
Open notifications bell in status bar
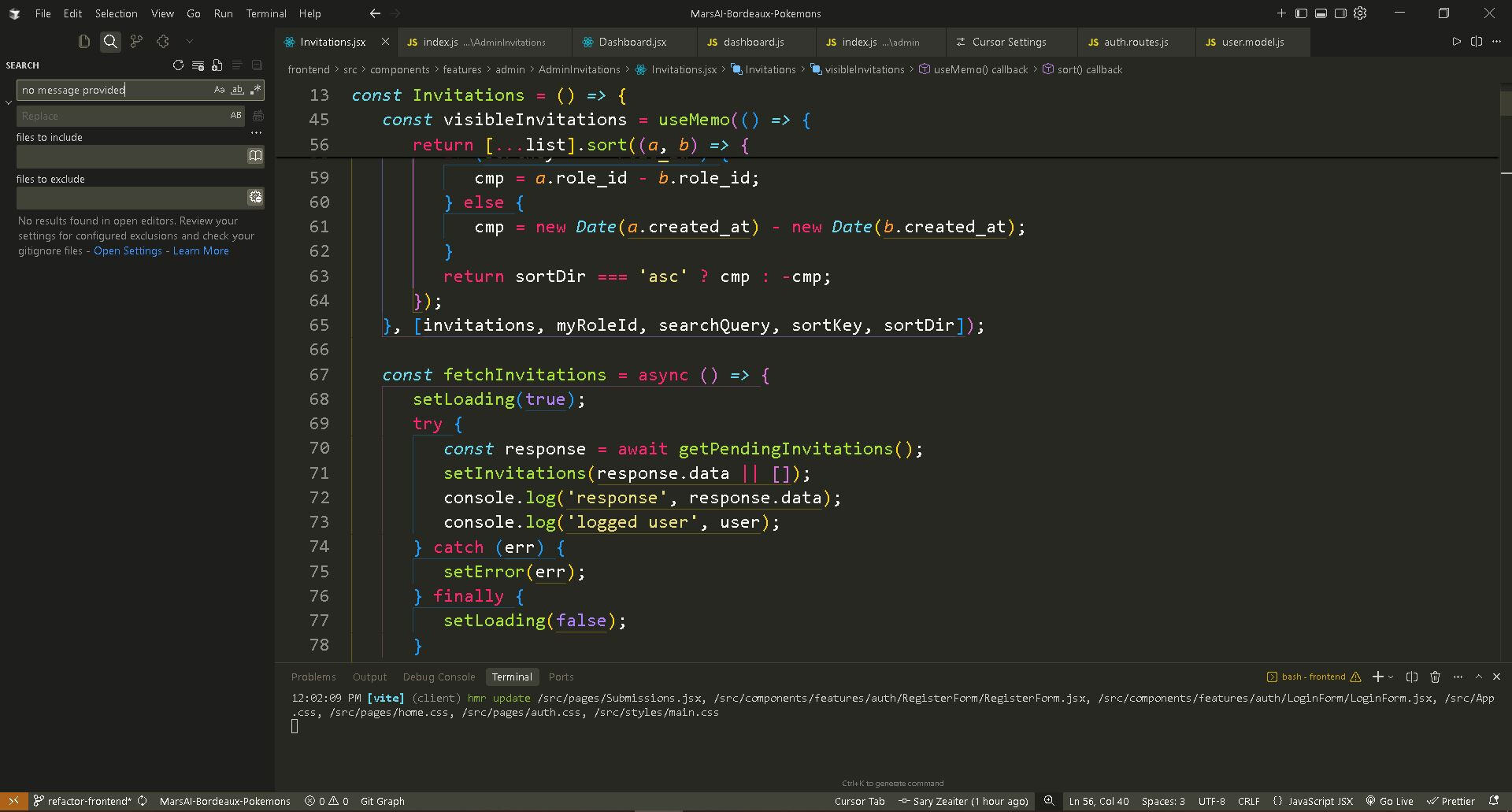[1494, 801]
